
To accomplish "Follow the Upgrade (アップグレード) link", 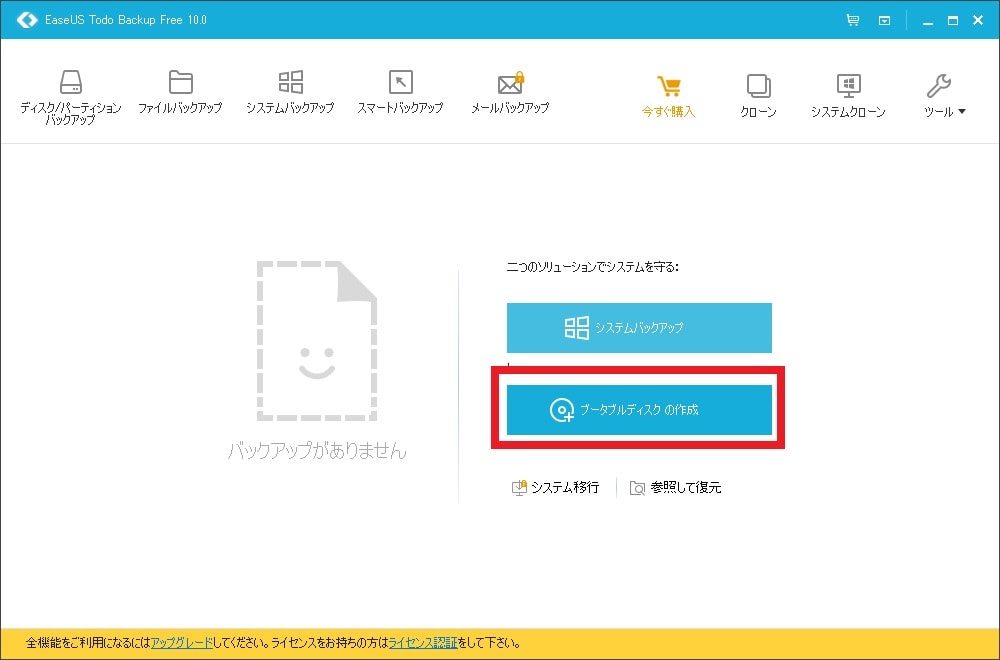I will (181, 643).
